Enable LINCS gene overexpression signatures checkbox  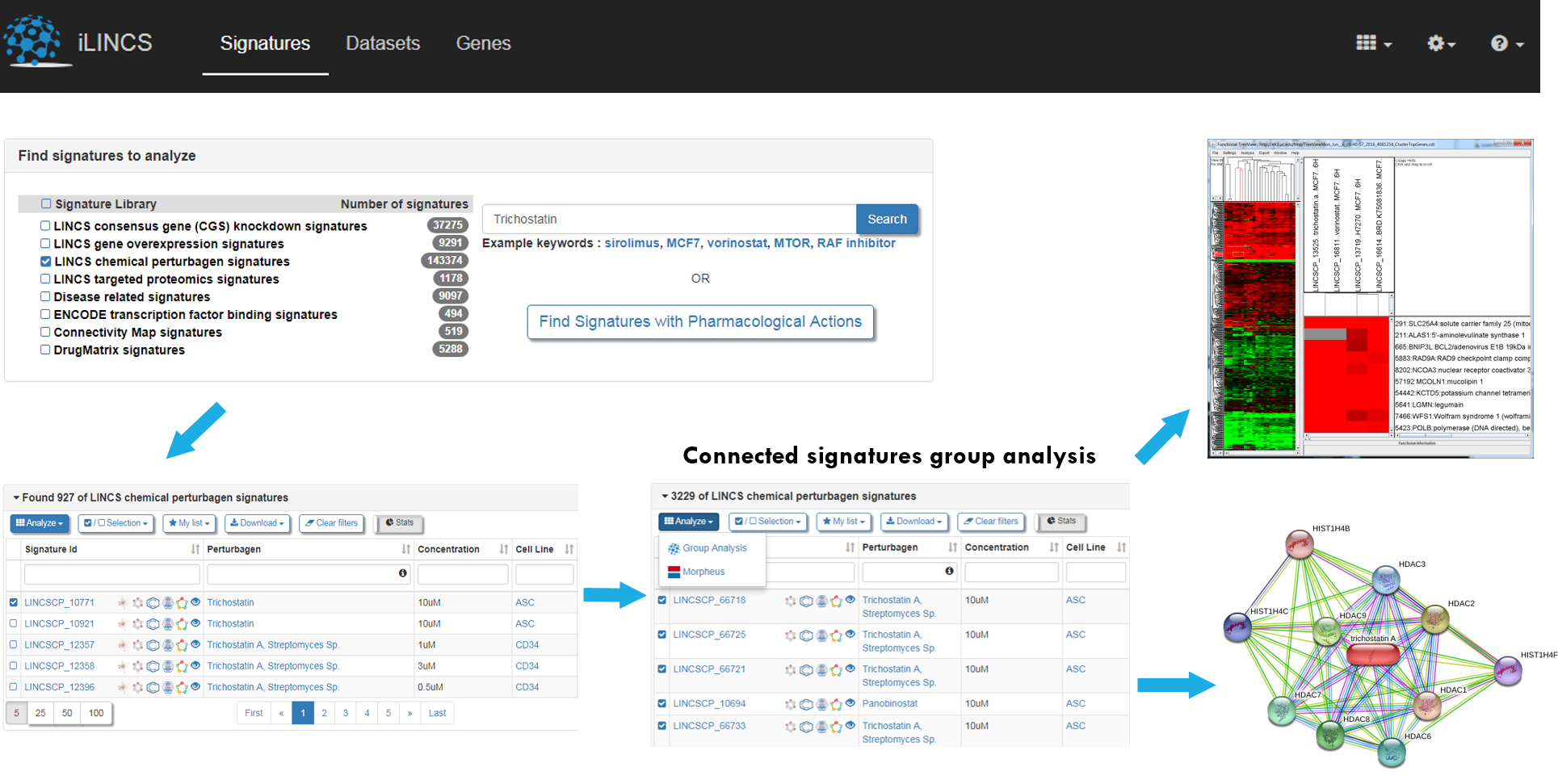coord(46,244)
